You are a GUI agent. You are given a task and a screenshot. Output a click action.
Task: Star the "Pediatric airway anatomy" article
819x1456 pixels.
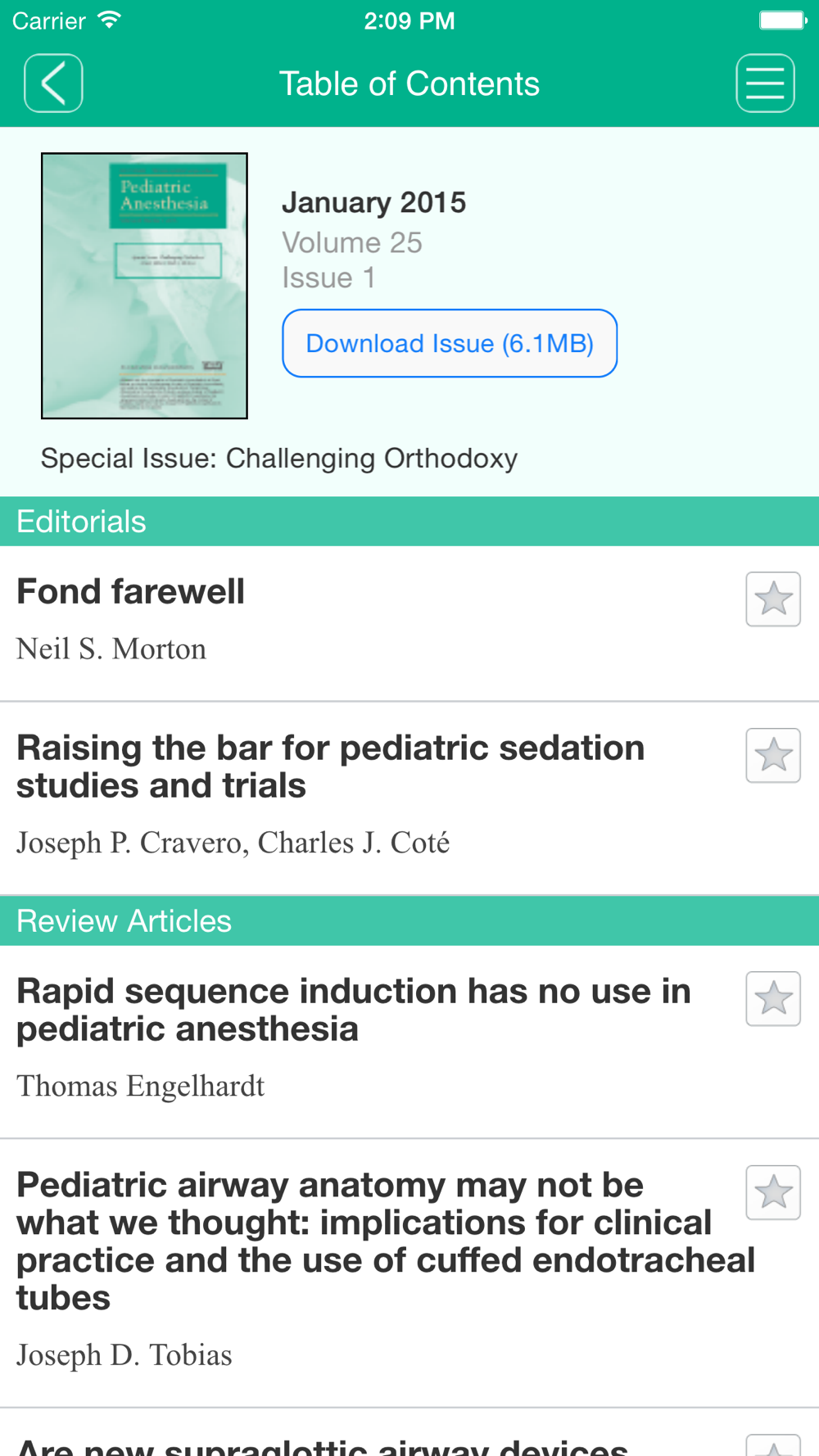click(772, 1192)
